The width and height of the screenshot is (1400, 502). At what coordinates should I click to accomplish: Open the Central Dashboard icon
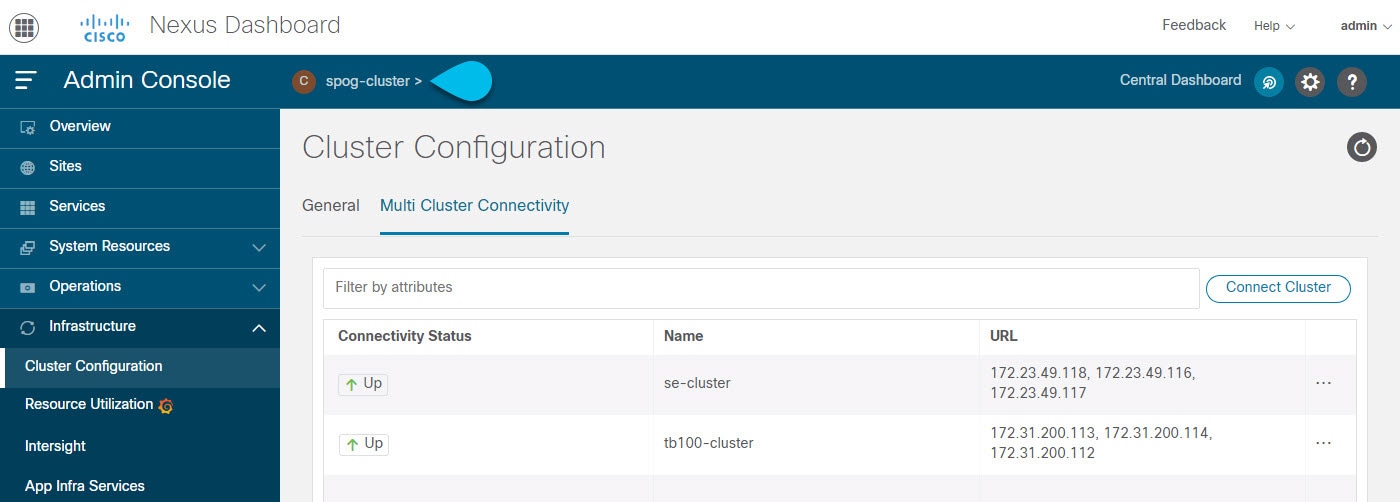[x=1269, y=82]
